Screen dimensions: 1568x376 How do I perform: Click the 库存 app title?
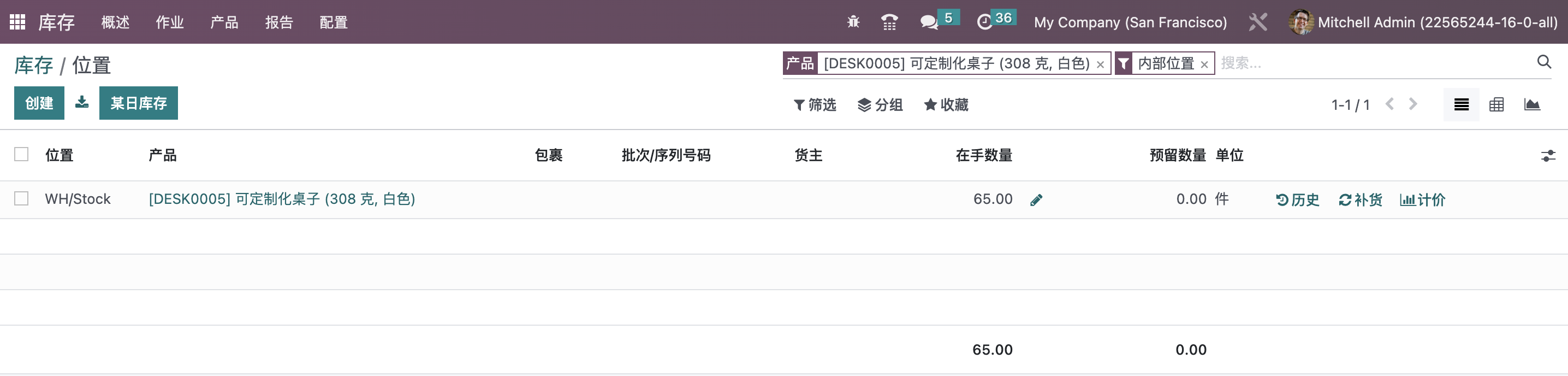click(x=56, y=22)
